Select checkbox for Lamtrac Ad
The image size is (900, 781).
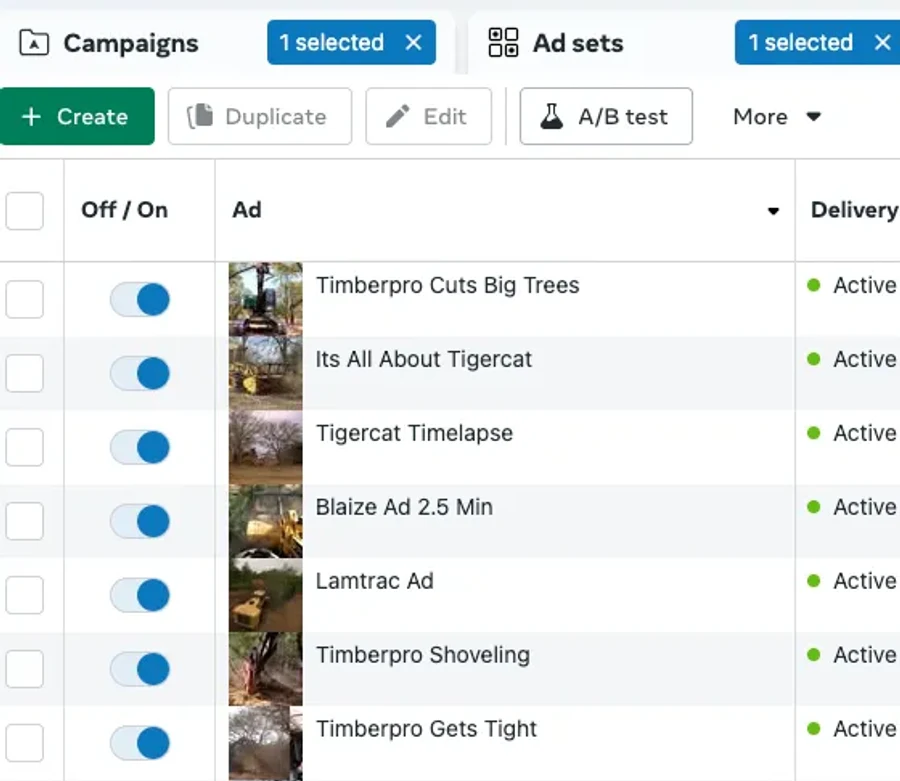(24, 595)
